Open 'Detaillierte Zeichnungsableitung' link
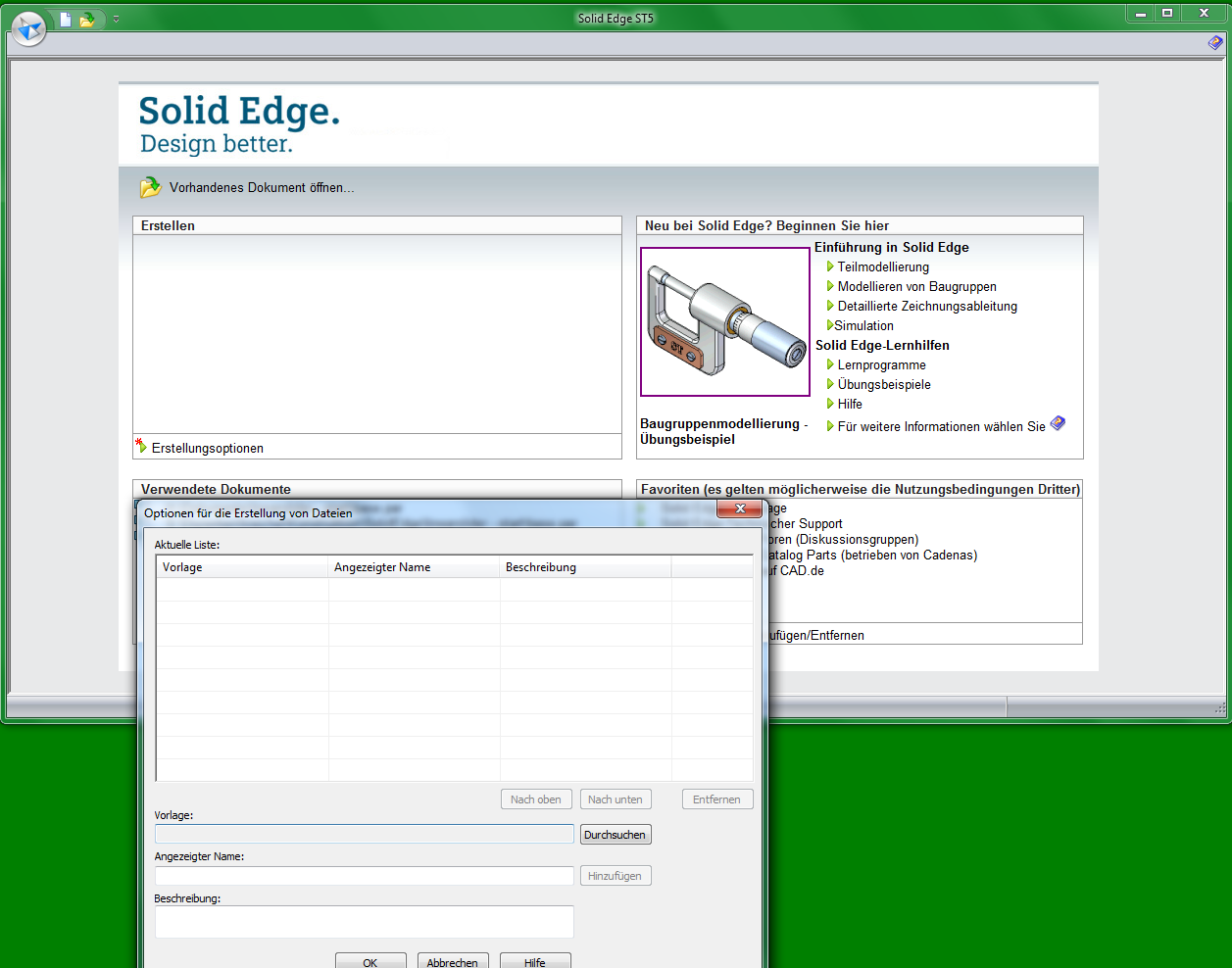 pos(927,306)
